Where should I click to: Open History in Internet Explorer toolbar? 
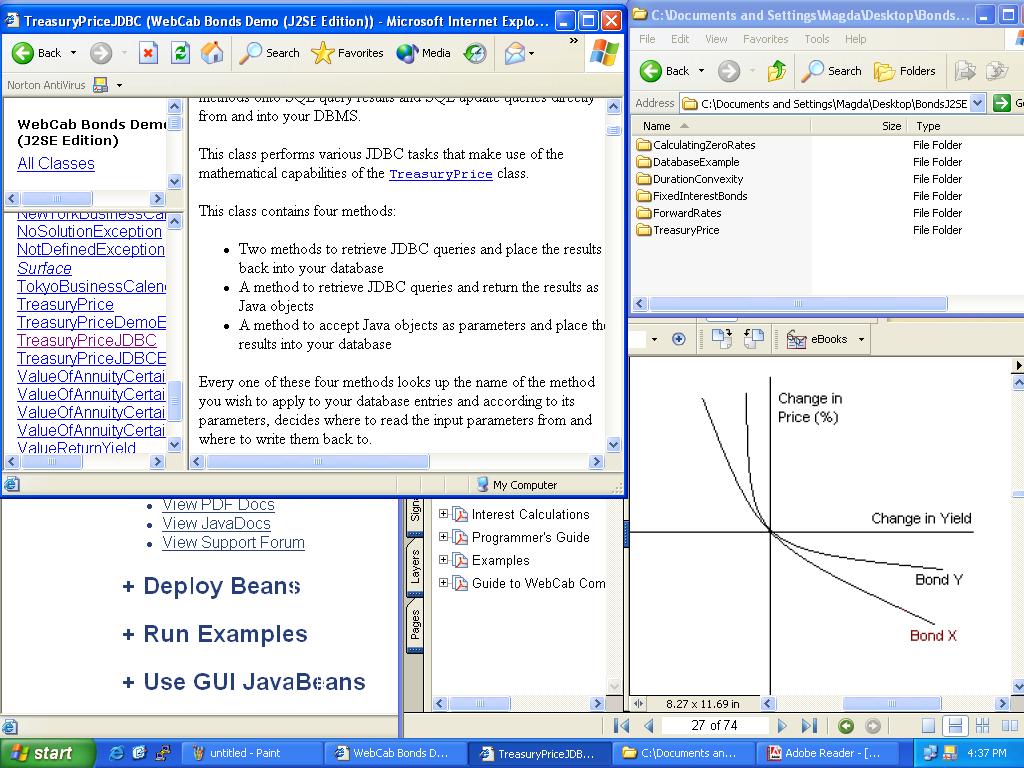pyautogui.click(x=475, y=53)
